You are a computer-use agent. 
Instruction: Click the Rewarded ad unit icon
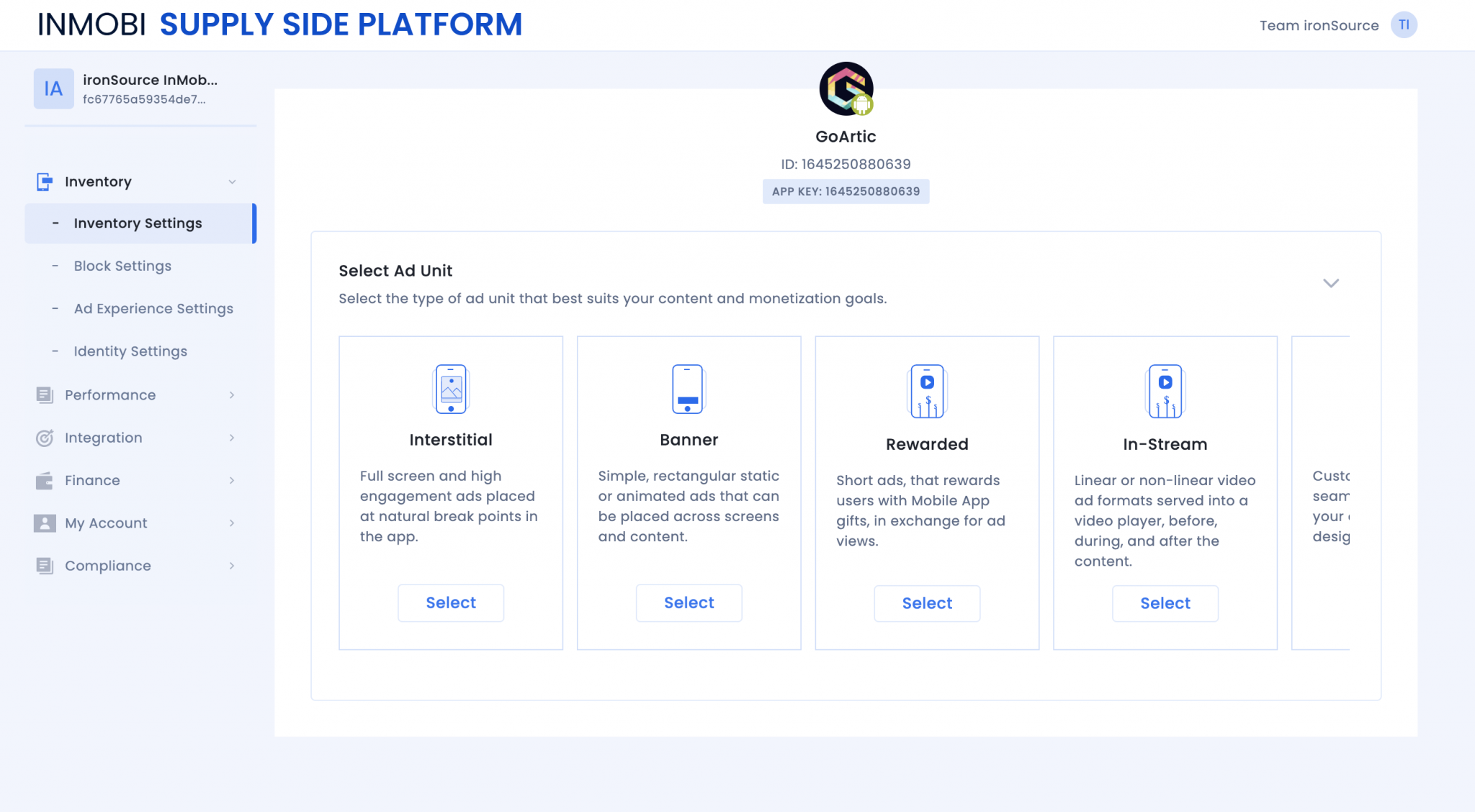tap(927, 391)
